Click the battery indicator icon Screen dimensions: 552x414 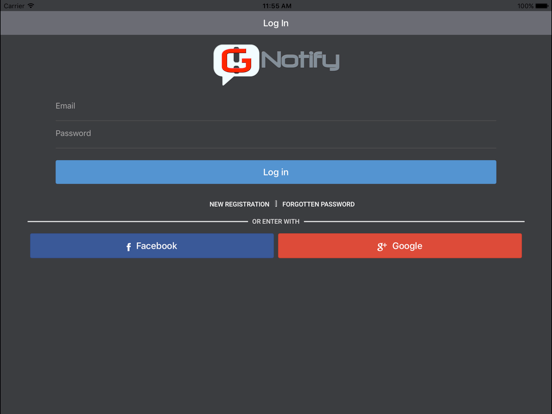[542, 6]
